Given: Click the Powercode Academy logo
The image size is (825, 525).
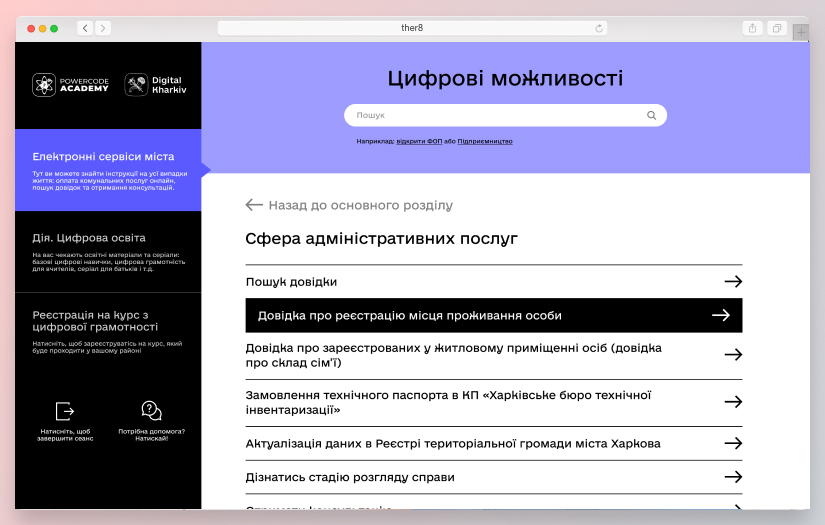Looking at the screenshot, I should click(71, 85).
